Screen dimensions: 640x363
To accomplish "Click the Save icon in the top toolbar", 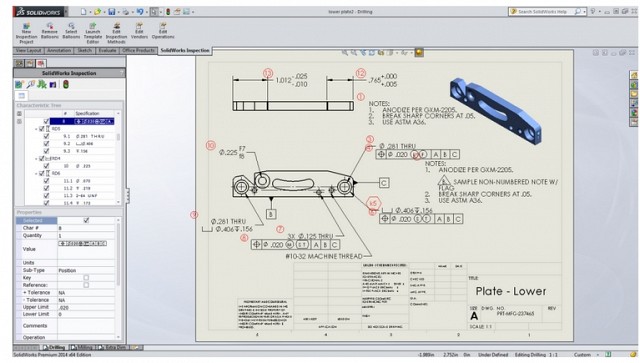I will (111, 12).
